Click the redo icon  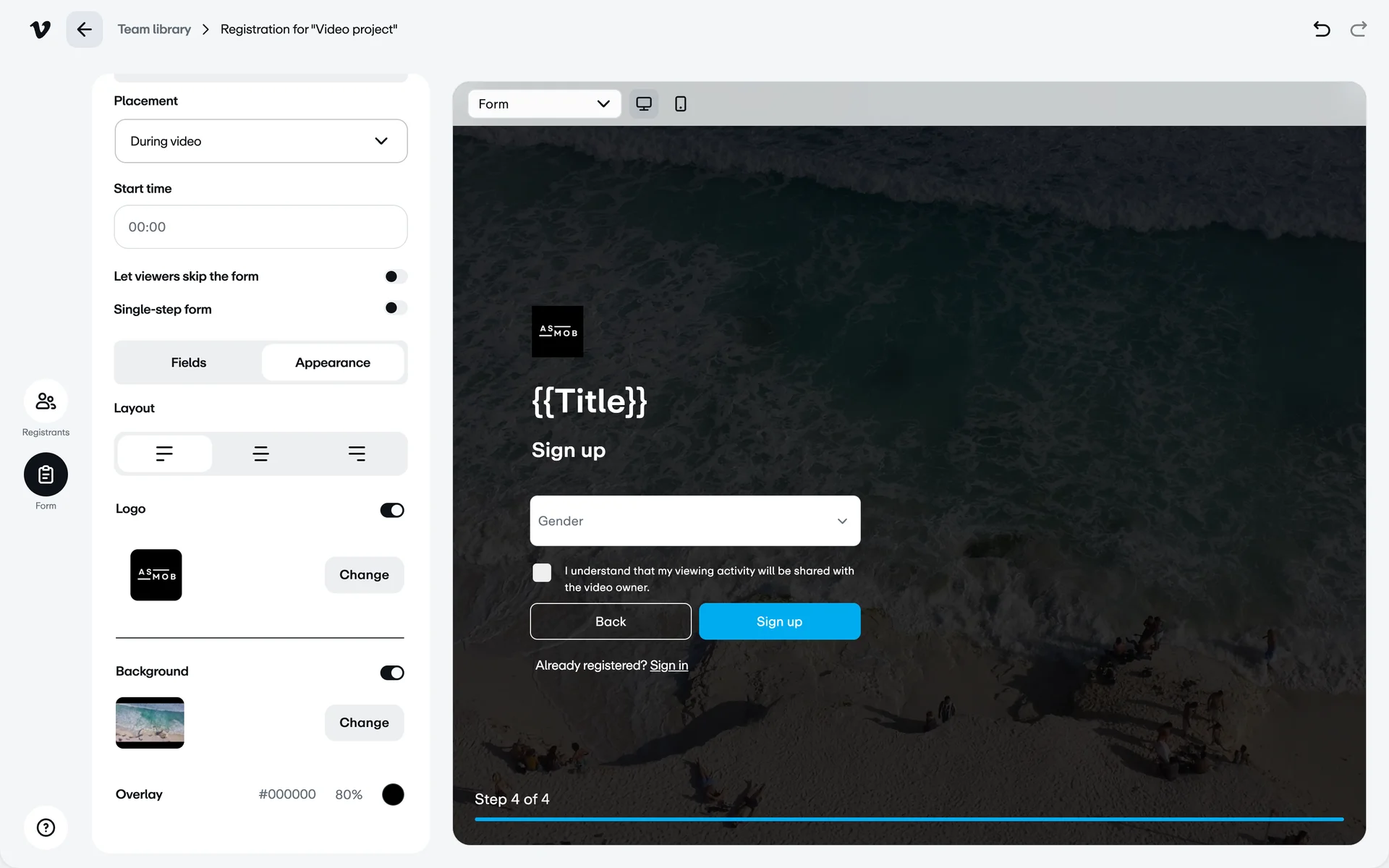click(x=1358, y=30)
